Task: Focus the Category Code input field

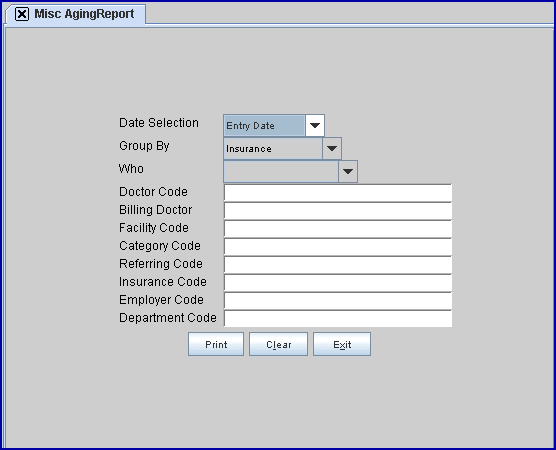Action: pyautogui.click(x=338, y=247)
